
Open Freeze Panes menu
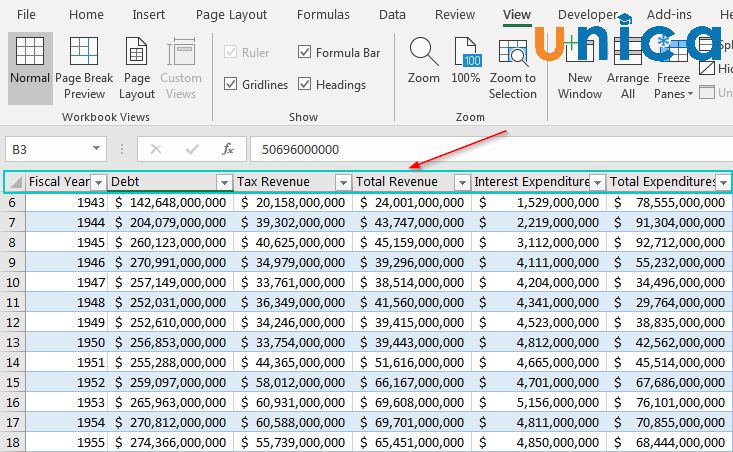tap(673, 68)
